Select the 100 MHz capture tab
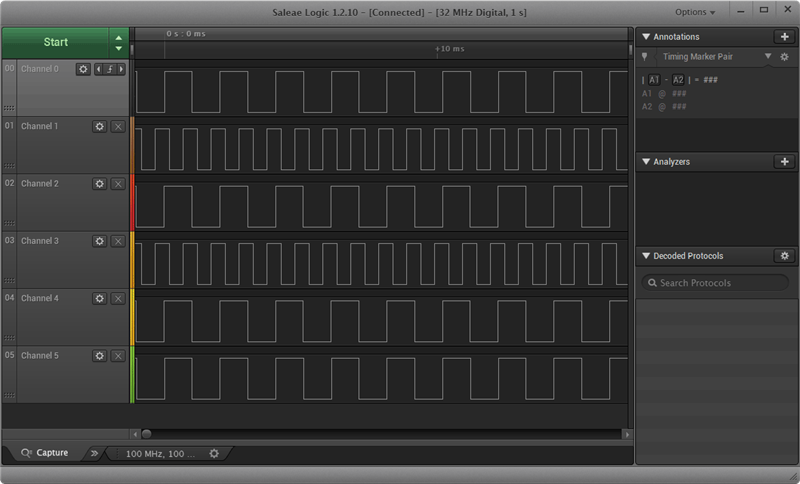The width and height of the screenshot is (800, 484). point(160,453)
